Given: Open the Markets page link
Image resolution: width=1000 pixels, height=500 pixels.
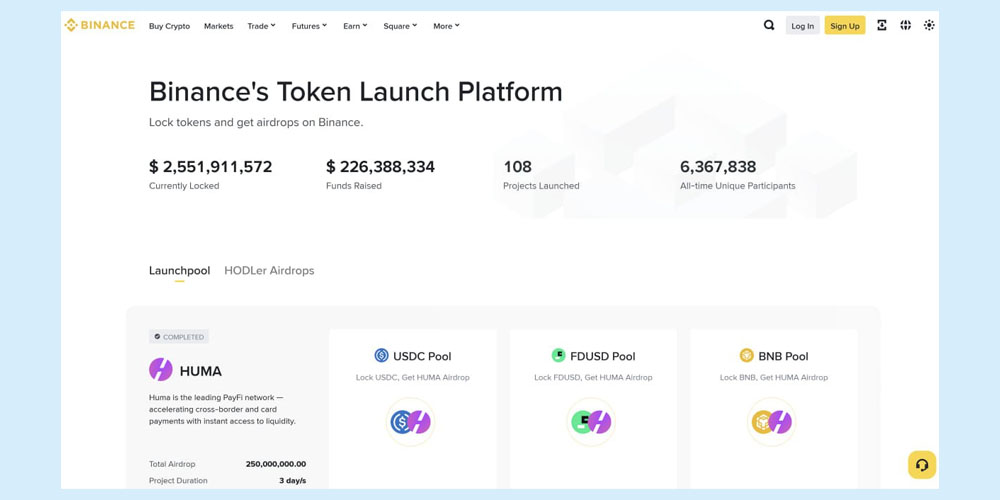Looking at the screenshot, I should click(218, 26).
